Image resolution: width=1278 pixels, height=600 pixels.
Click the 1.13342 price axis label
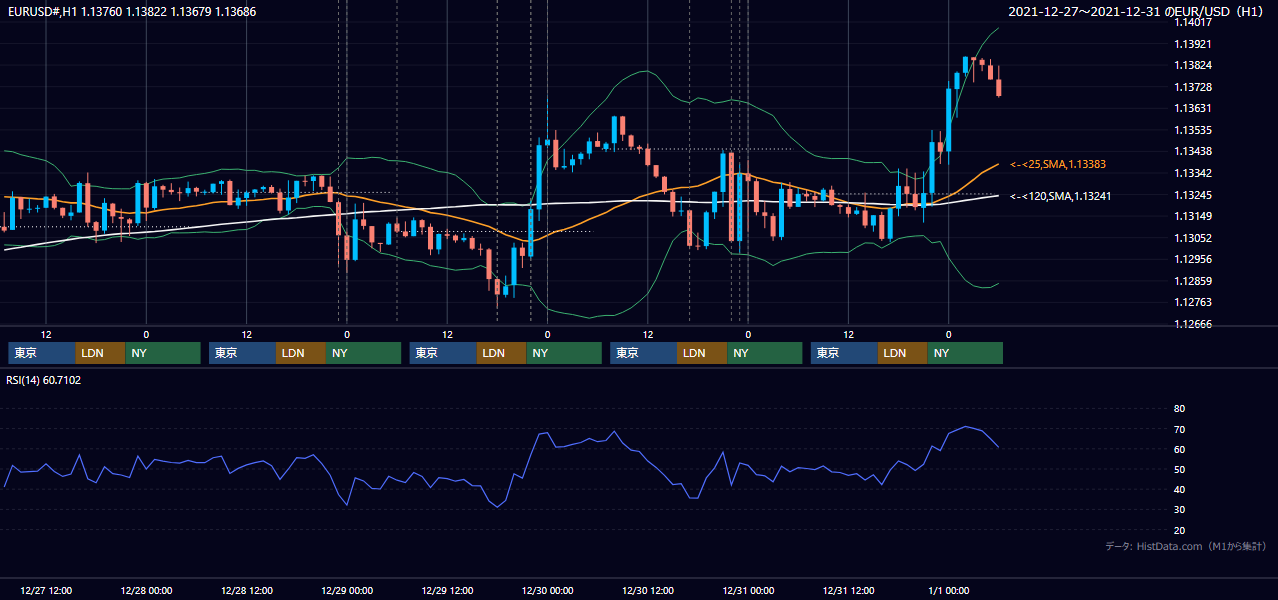click(x=1193, y=173)
